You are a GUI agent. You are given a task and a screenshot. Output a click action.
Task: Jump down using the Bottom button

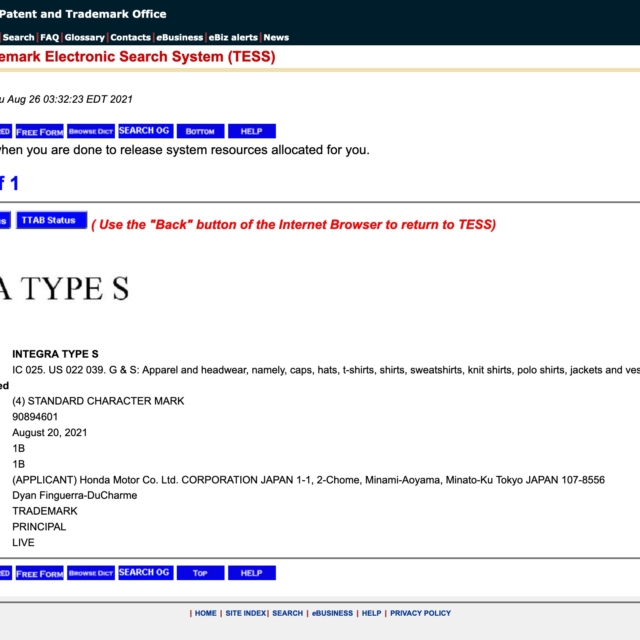[200, 131]
